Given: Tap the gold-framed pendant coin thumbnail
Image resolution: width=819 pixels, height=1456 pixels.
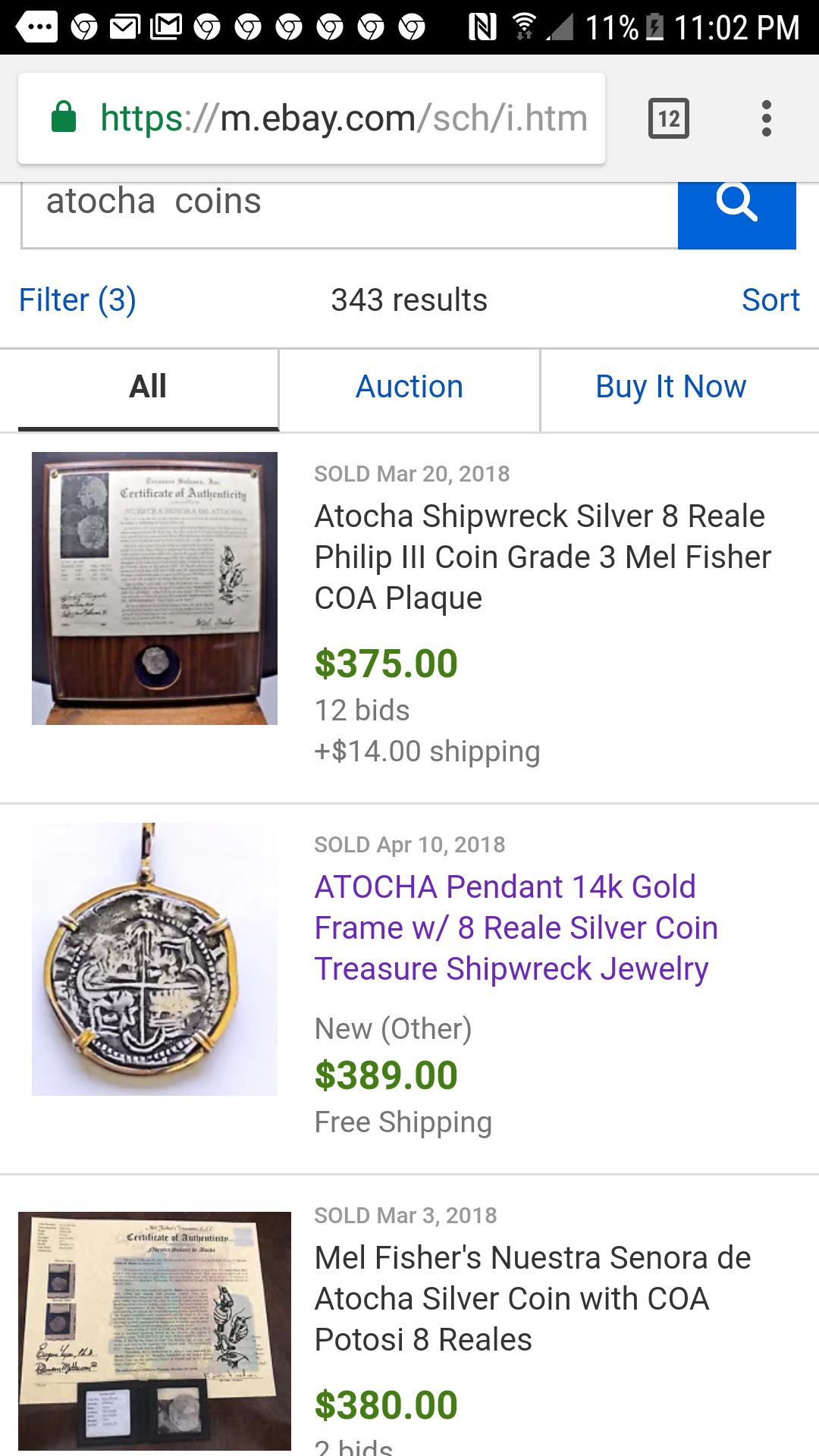Looking at the screenshot, I should tap(155, 959).
